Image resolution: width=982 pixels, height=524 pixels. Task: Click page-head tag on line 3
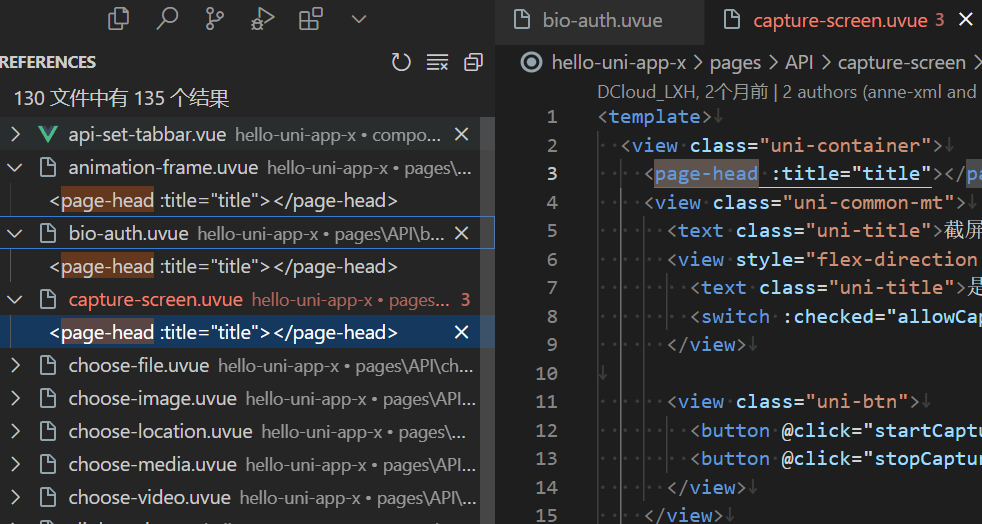tap(706, 173)
